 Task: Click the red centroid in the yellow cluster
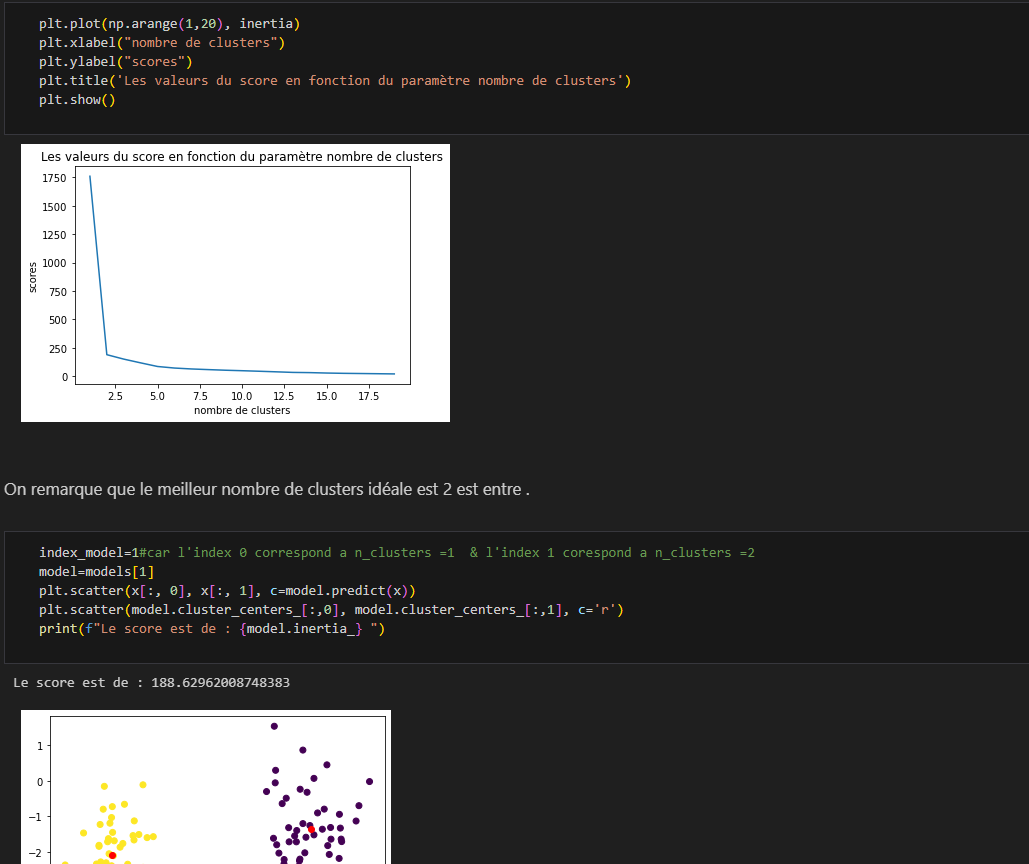coord(112,855)
